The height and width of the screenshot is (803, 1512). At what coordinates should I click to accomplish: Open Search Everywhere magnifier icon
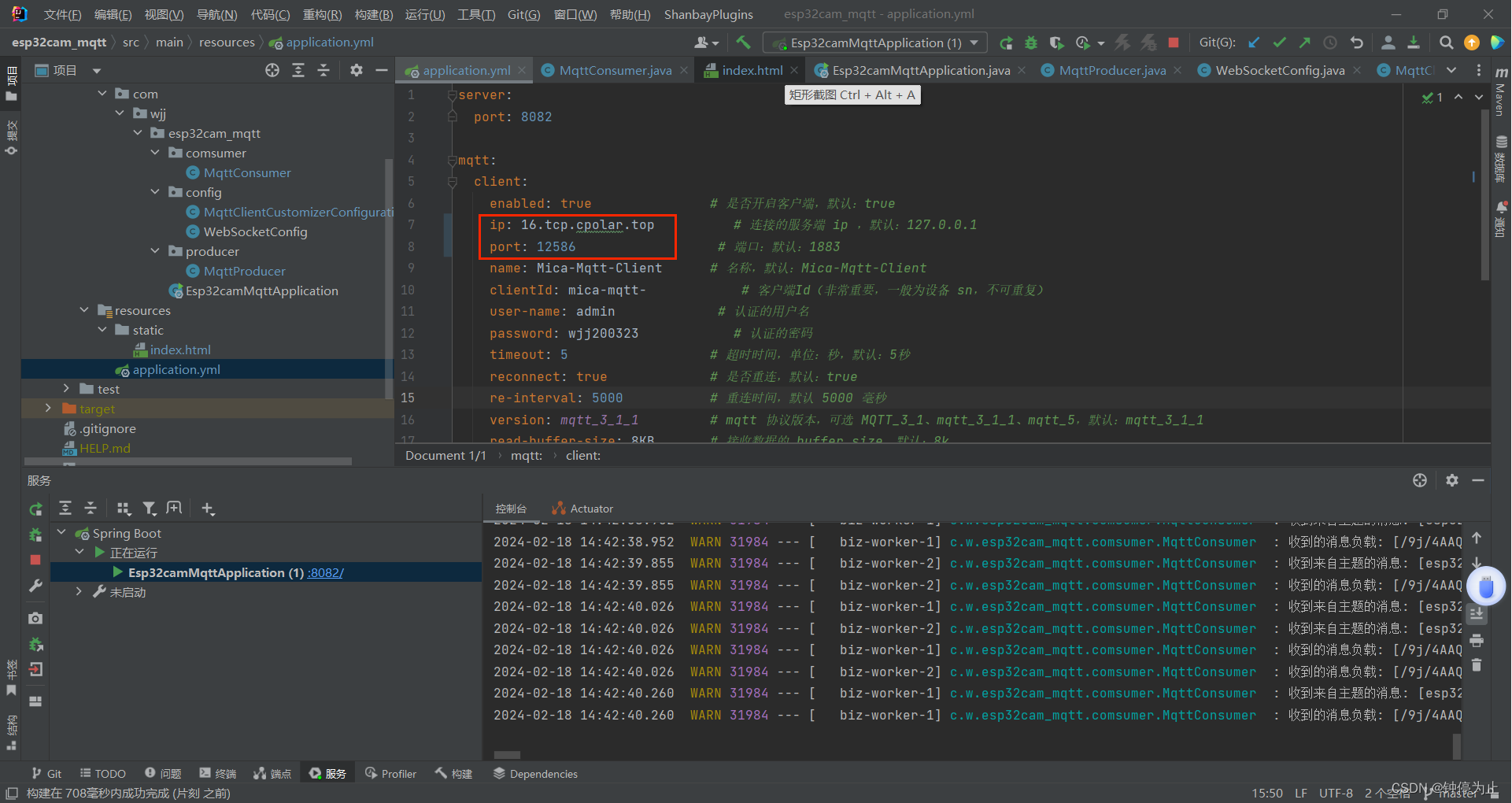point(1446,43)
